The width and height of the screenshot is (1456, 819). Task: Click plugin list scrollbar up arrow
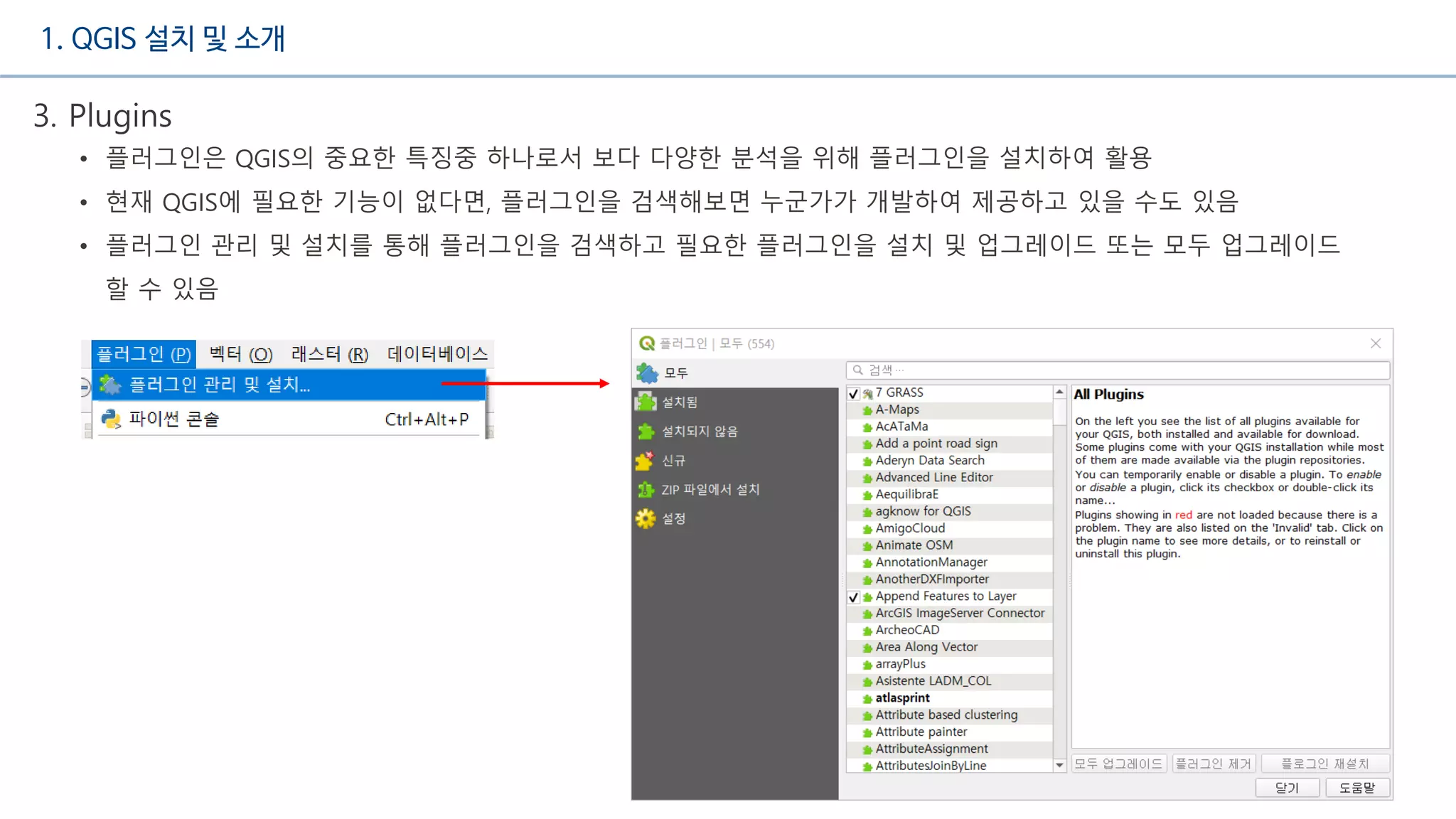pos(1059,392)
